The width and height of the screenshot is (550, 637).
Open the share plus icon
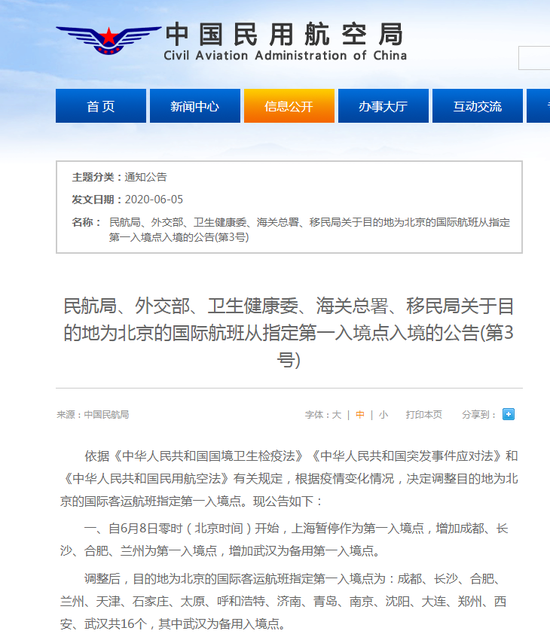508,414
